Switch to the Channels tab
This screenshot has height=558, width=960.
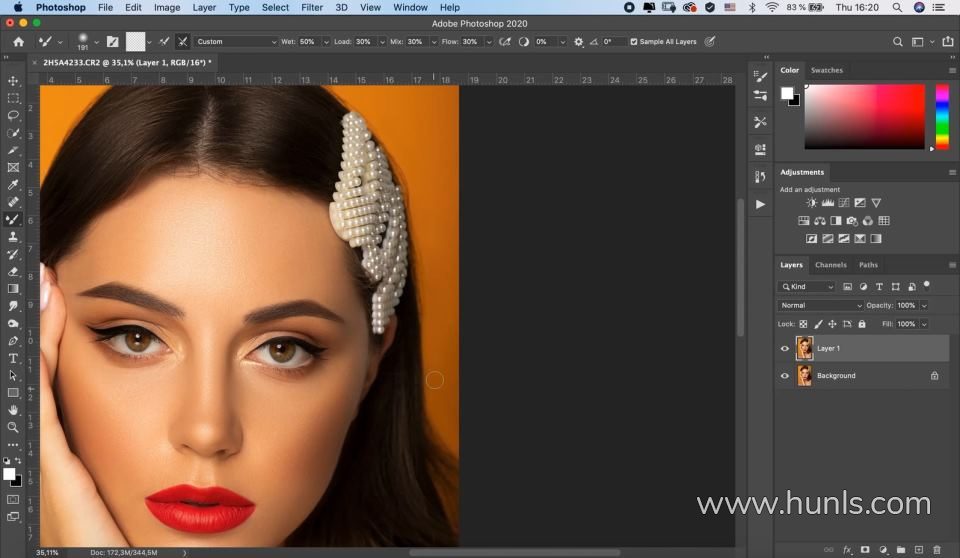830,265
